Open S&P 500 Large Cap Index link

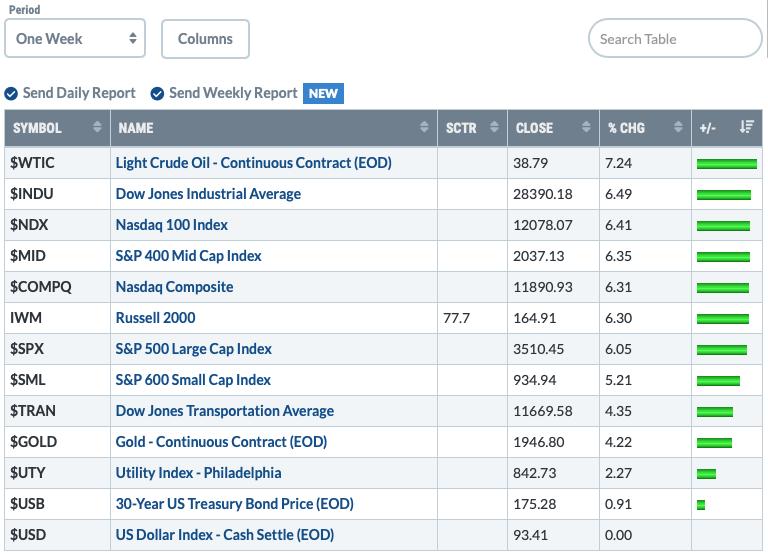point(193,349)
